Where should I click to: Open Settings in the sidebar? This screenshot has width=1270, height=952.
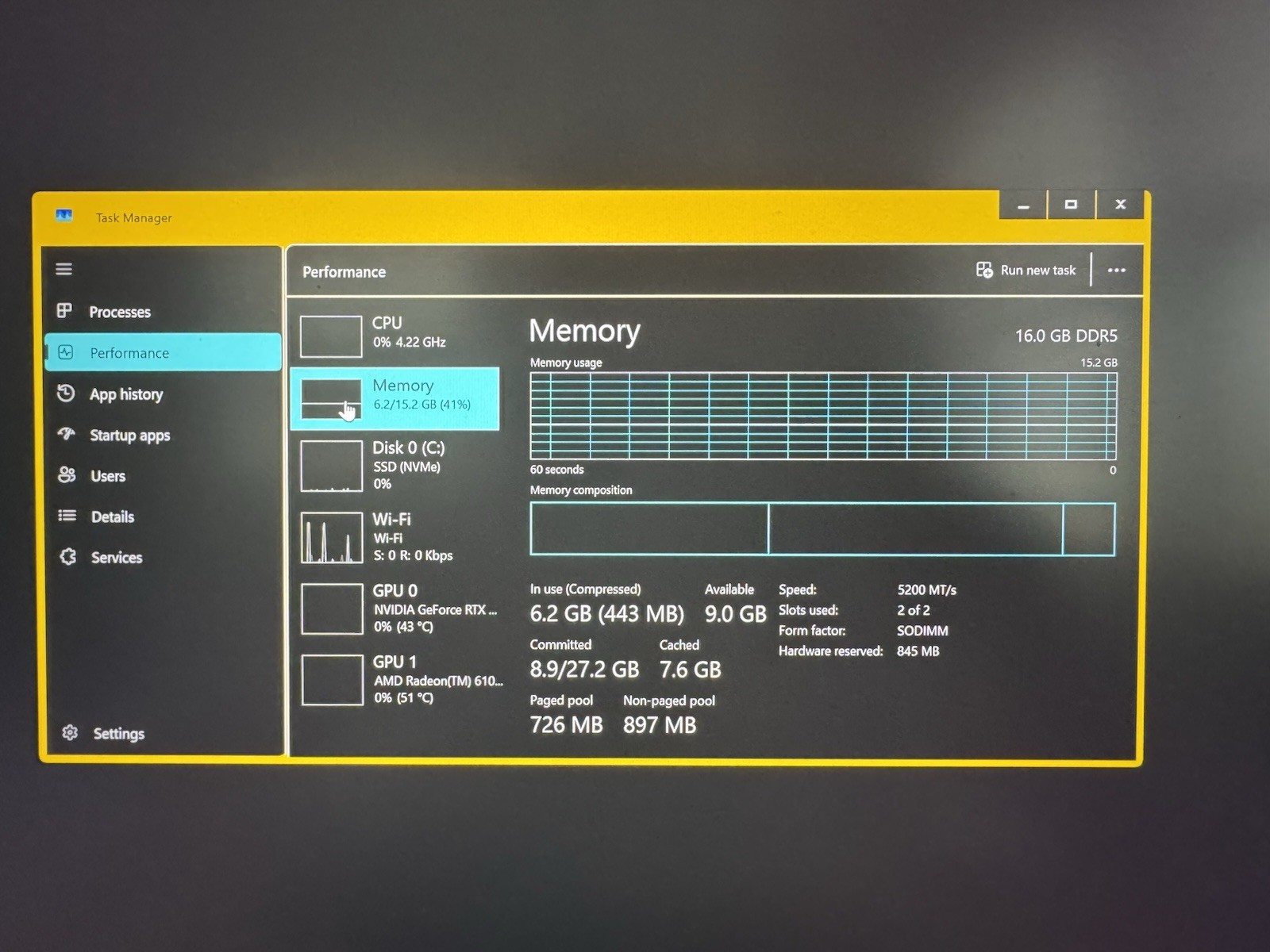coord(119,734)
